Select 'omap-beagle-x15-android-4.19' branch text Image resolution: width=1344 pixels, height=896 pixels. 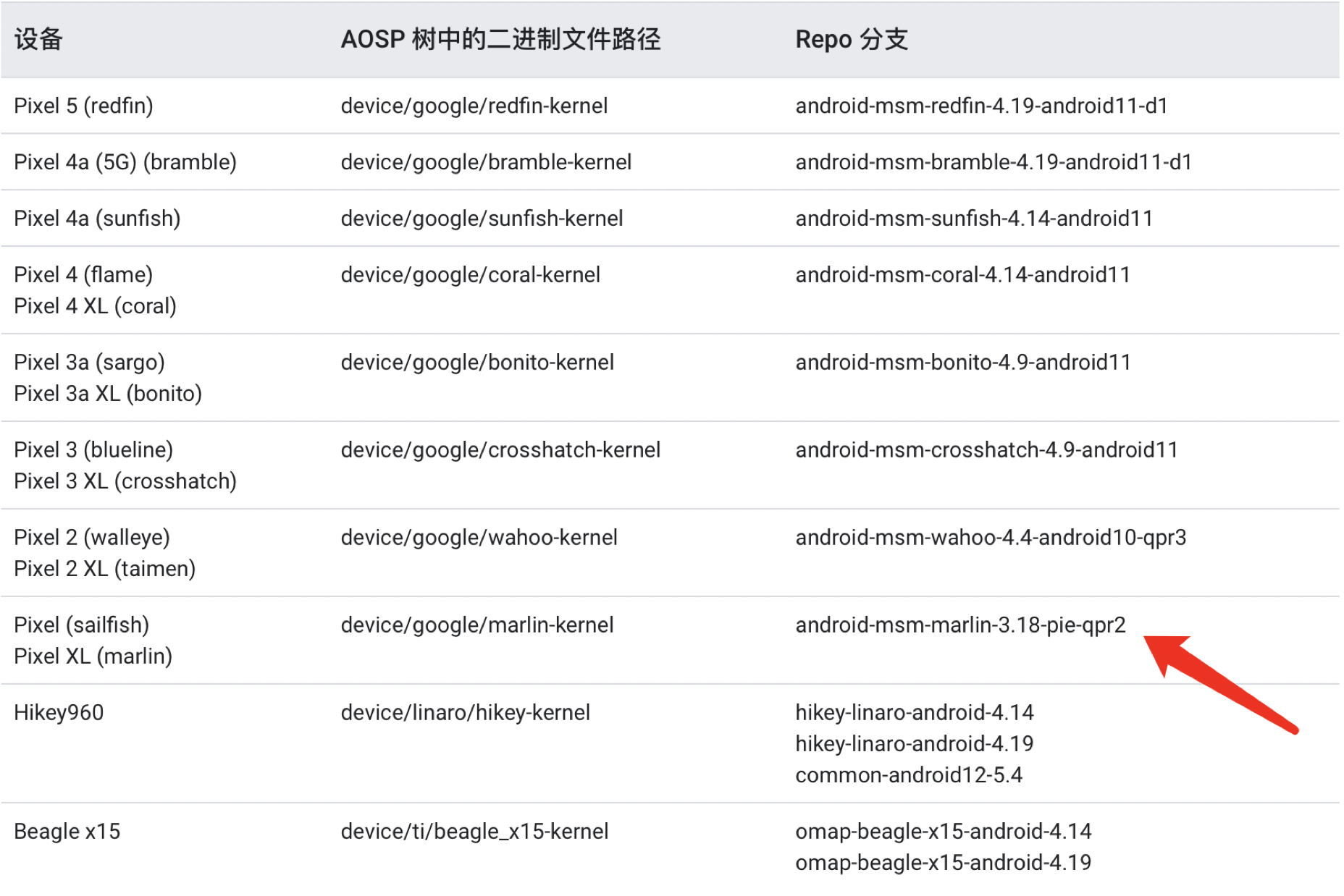coord(943,863)
